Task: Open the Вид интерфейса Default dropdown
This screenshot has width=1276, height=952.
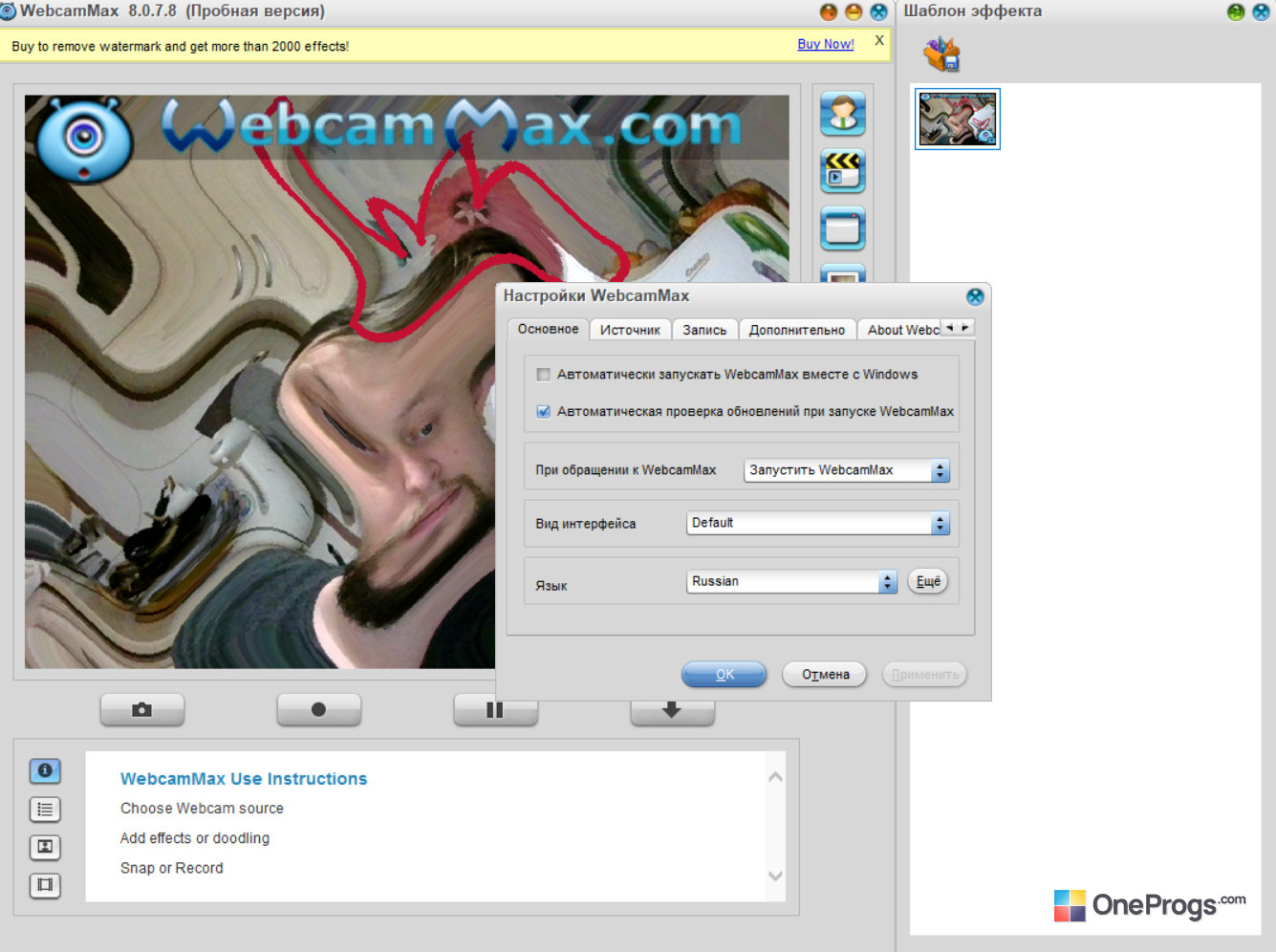Action: tap(818, 523)
